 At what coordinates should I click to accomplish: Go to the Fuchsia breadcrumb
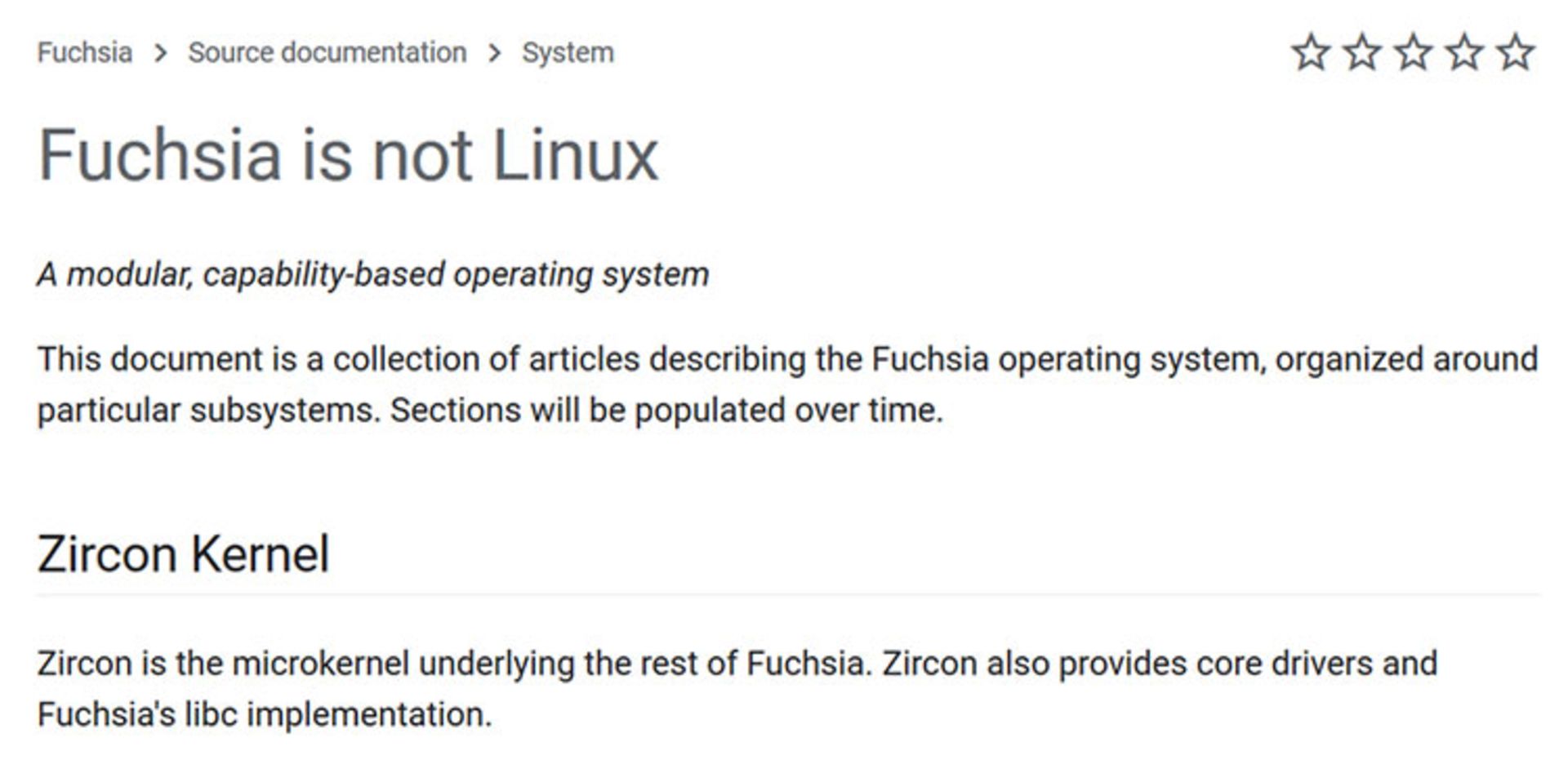[85, 52]
